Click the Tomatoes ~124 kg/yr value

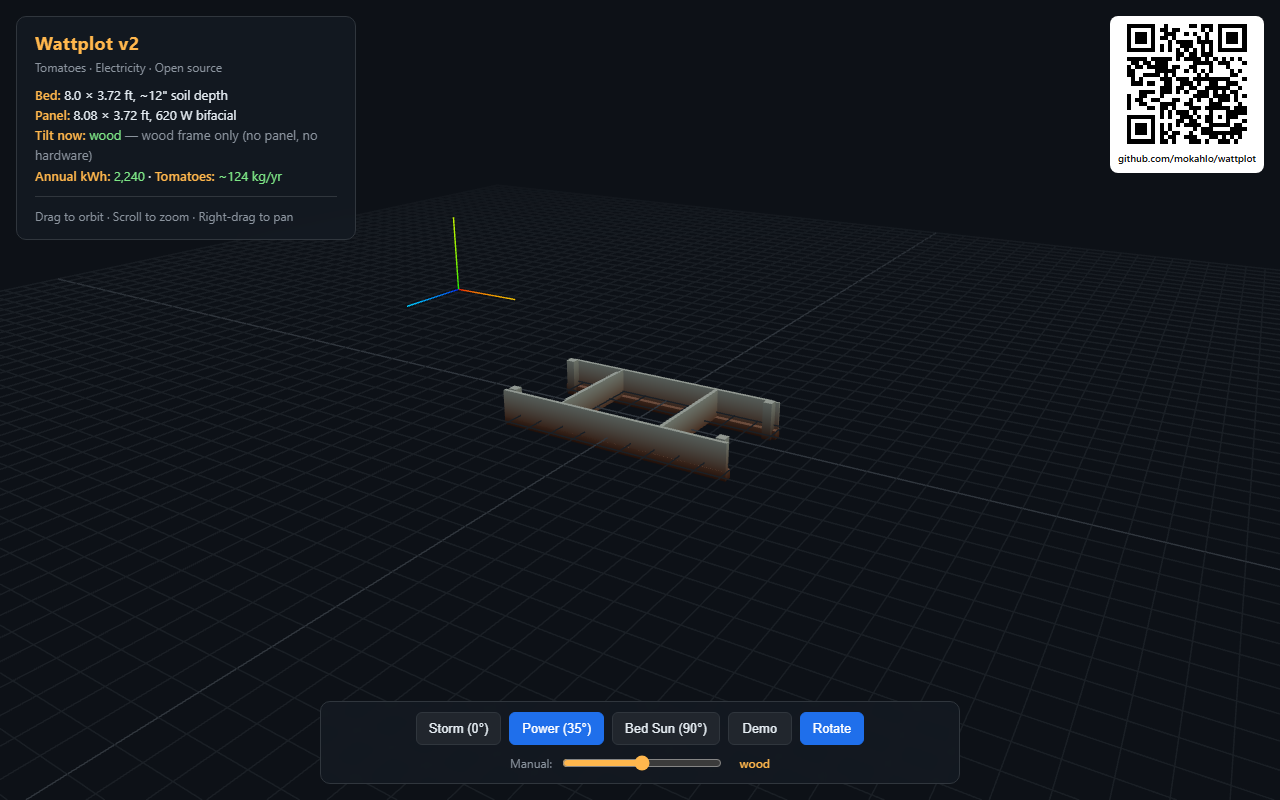coord(250,177)
